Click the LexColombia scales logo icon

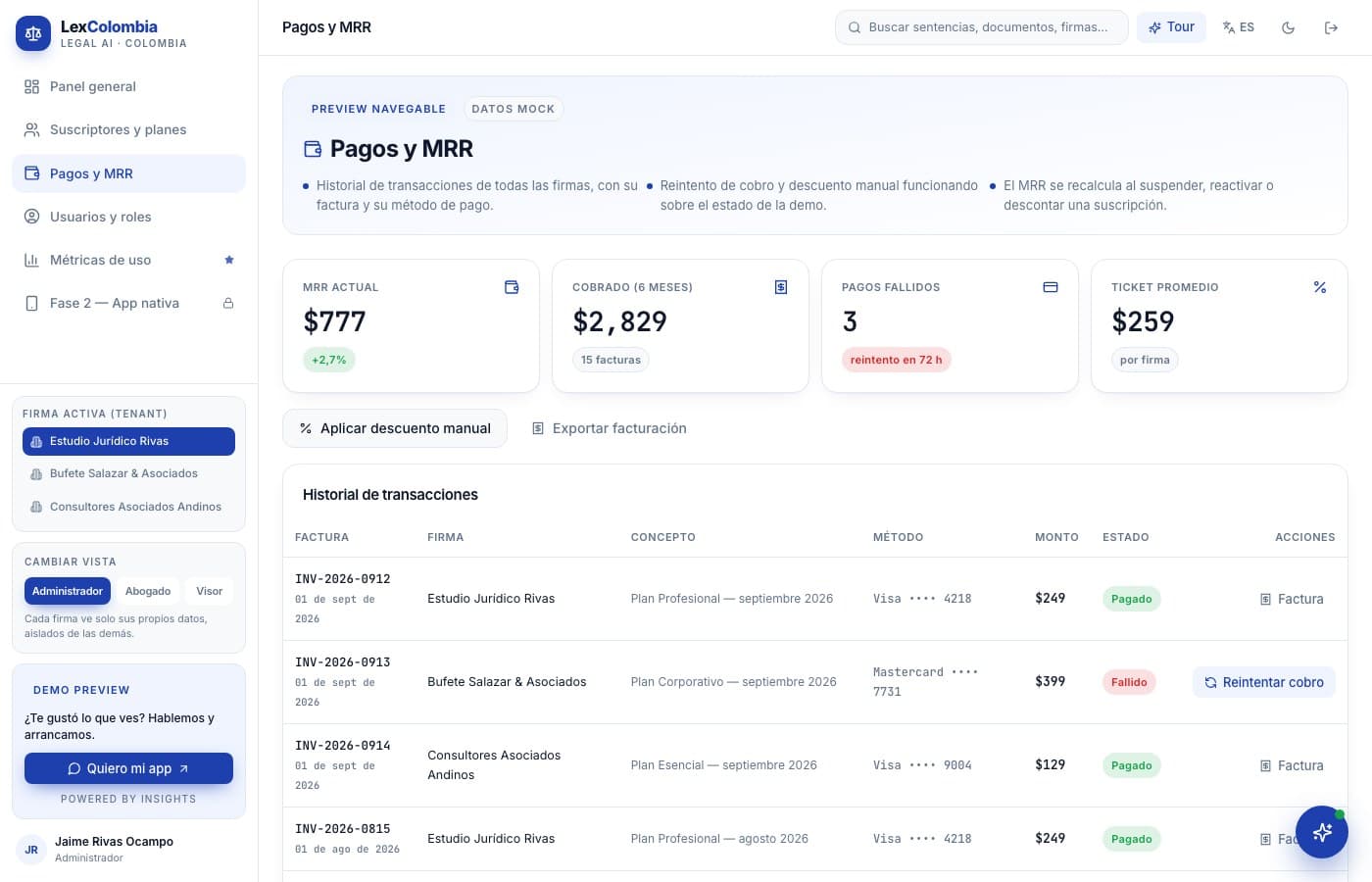tap(33, 33)
